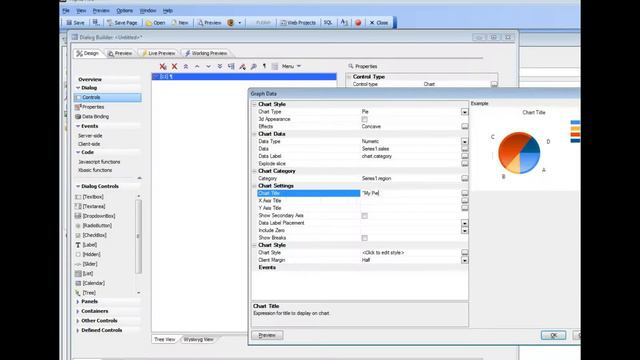Switch to the Working Preview tab

[x=206, y=53]
